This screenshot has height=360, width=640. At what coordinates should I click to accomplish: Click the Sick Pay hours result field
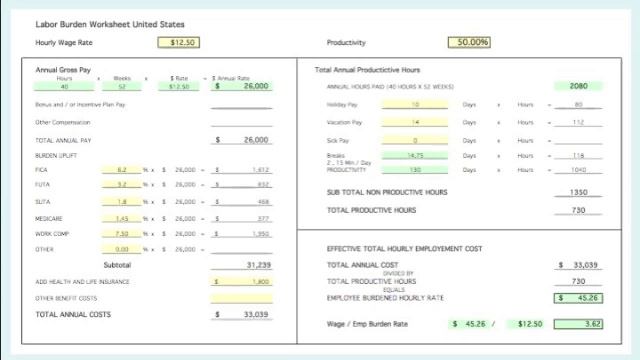click(x=578, y=140)
